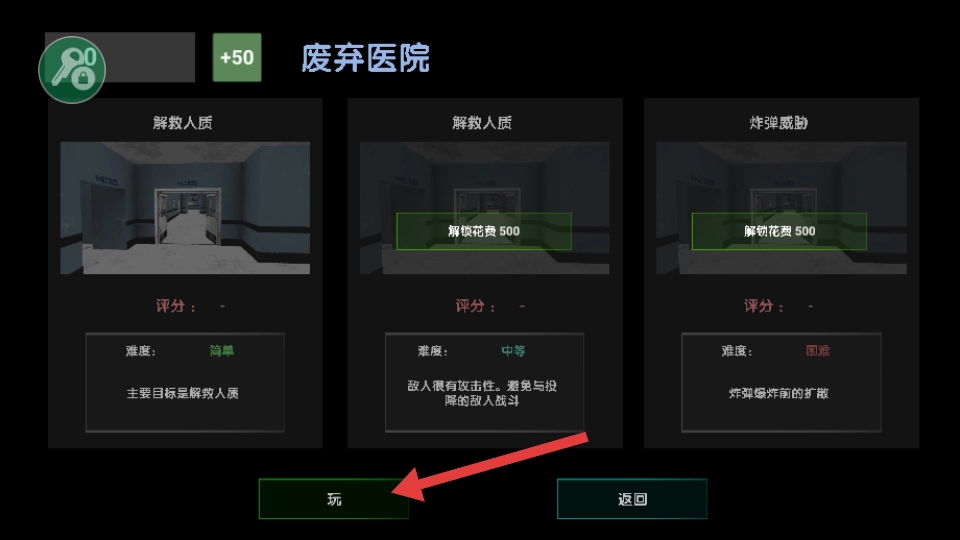Screen dimensions: 960x540
Task: Click the 评分 score of the 炸弹威胁 mission
Action: coord(779,306)
